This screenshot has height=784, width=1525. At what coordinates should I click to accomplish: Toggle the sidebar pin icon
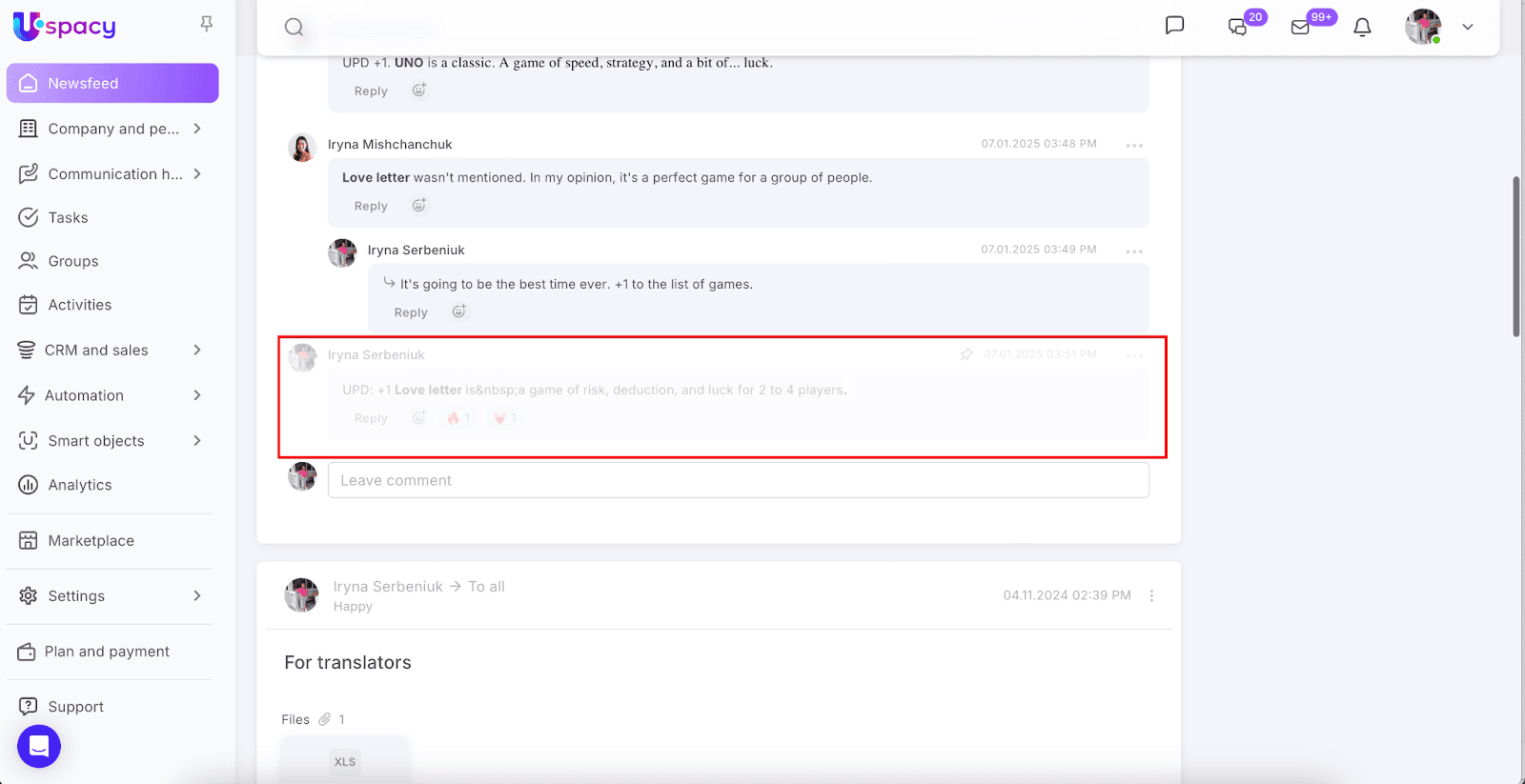pos(206,24)
